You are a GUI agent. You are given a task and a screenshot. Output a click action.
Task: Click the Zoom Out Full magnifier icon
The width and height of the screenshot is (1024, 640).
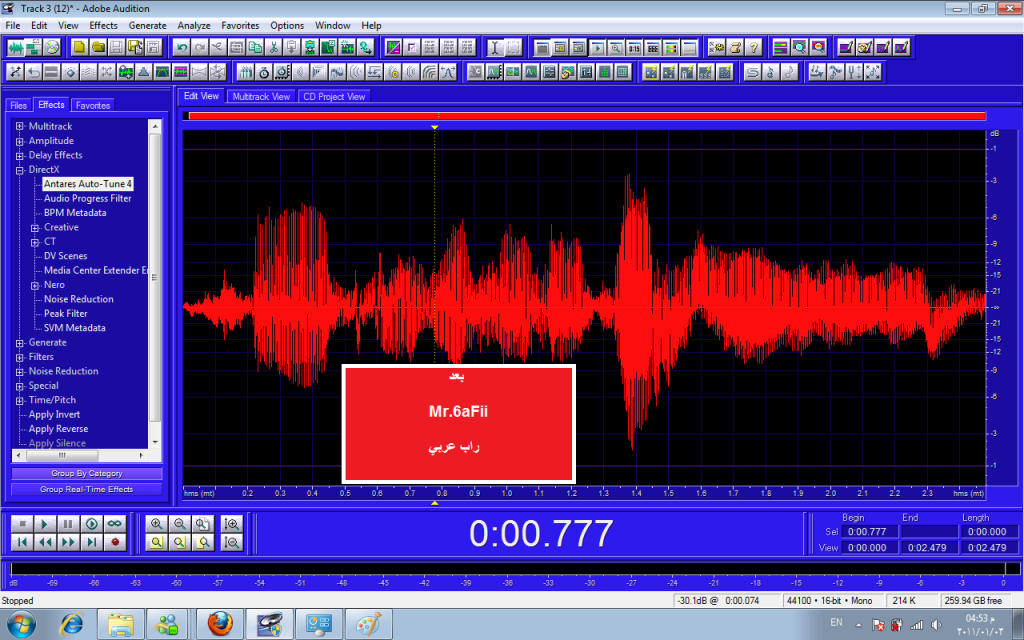(203, 524)
